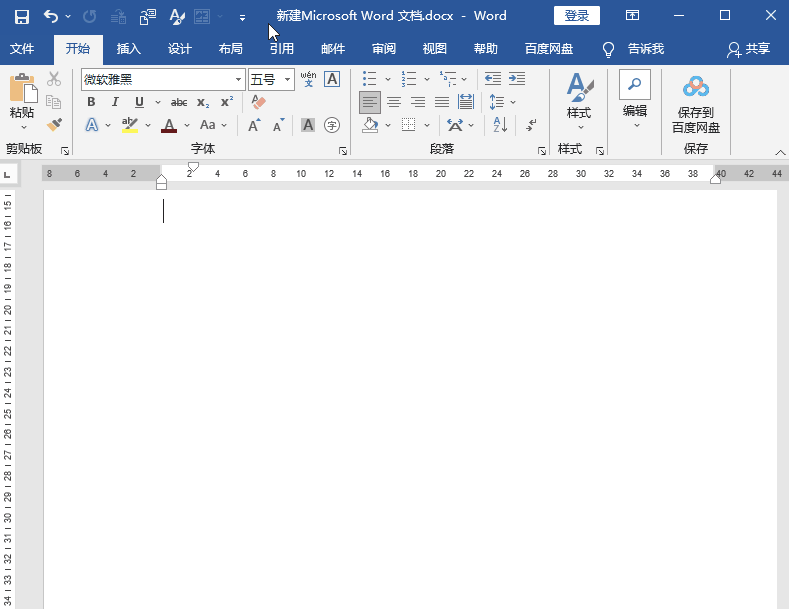
Task: Expand the multilevel list dropdown arrow
Action: coord(464,79)
